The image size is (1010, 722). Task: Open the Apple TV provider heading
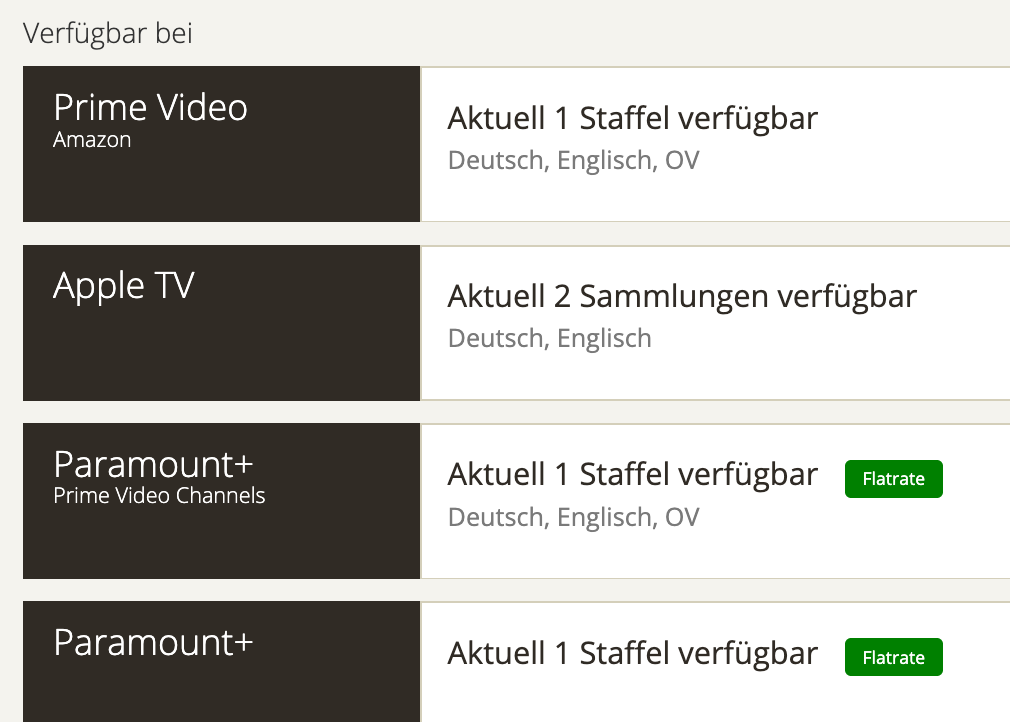(124, 286)
